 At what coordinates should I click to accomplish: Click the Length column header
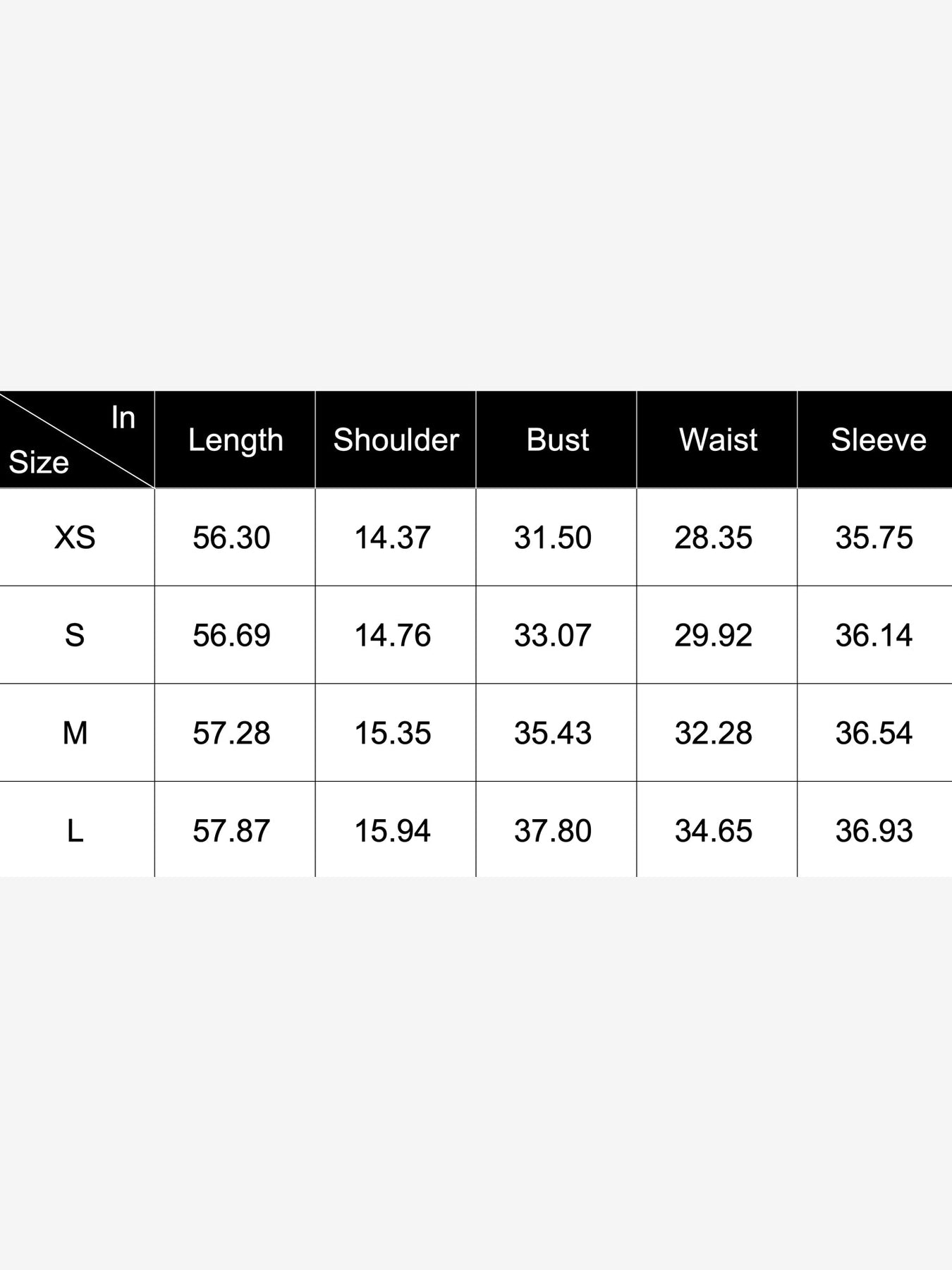236,440
